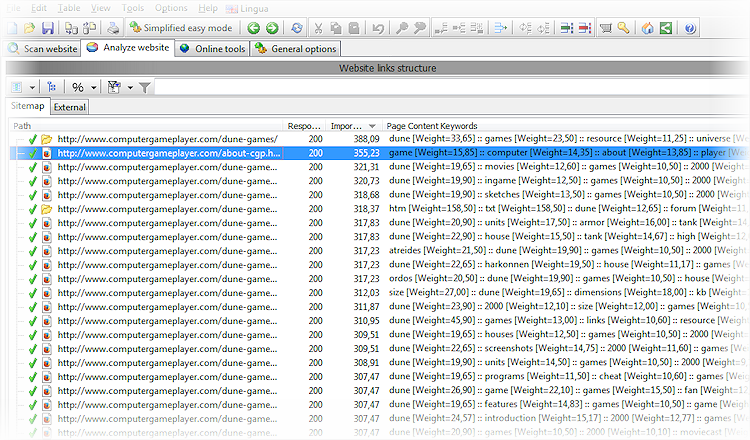Image resolution: width=750 pixels, height=440 pixels.
Task: Click the blue tree export arrow icon
Action: [x=500, y=28]
